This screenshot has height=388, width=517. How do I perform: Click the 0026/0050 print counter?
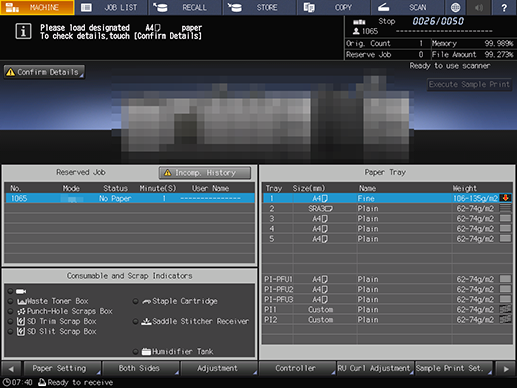[x=438, y=21]
